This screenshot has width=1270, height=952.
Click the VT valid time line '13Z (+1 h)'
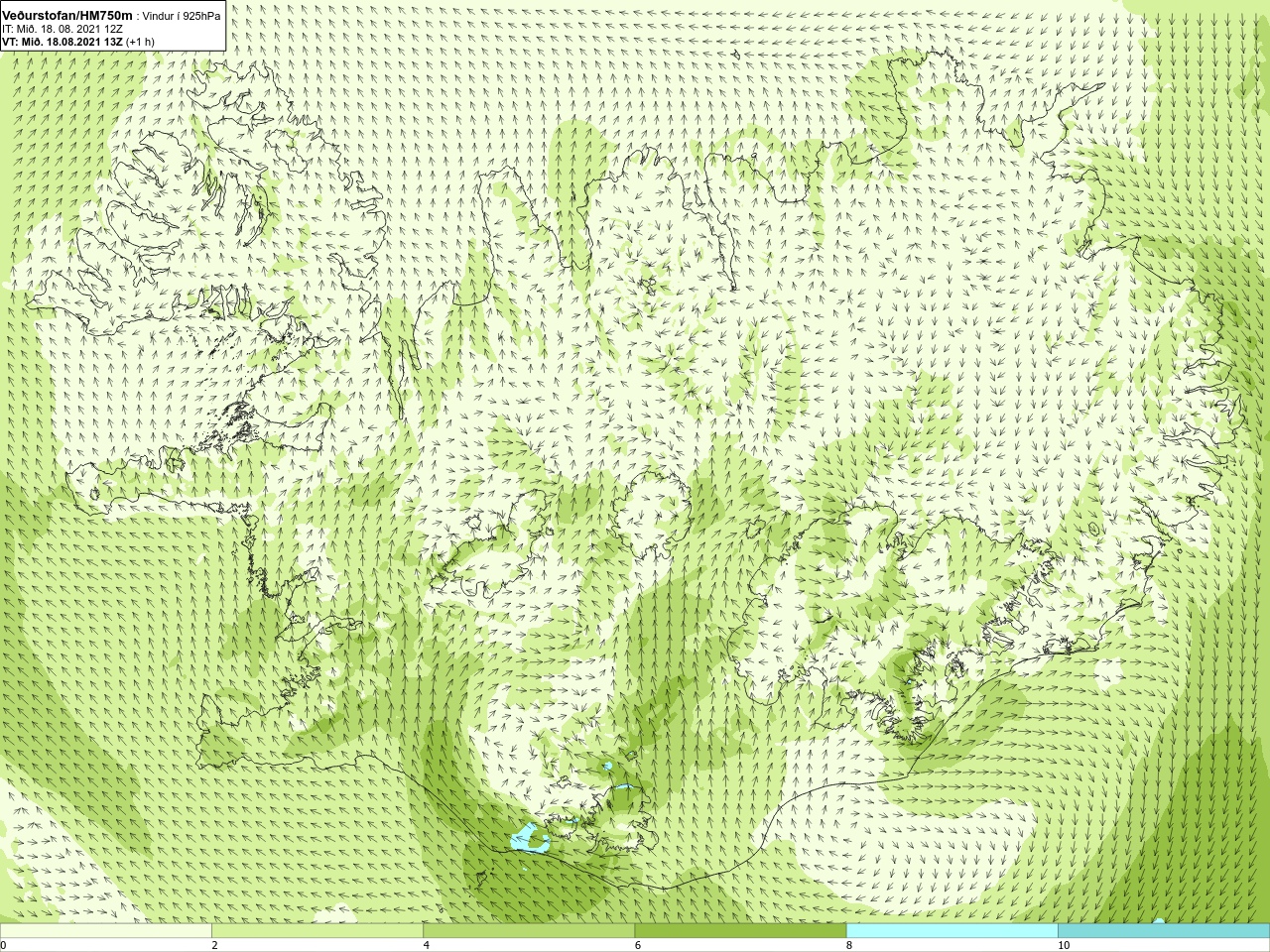click(78, 41)
